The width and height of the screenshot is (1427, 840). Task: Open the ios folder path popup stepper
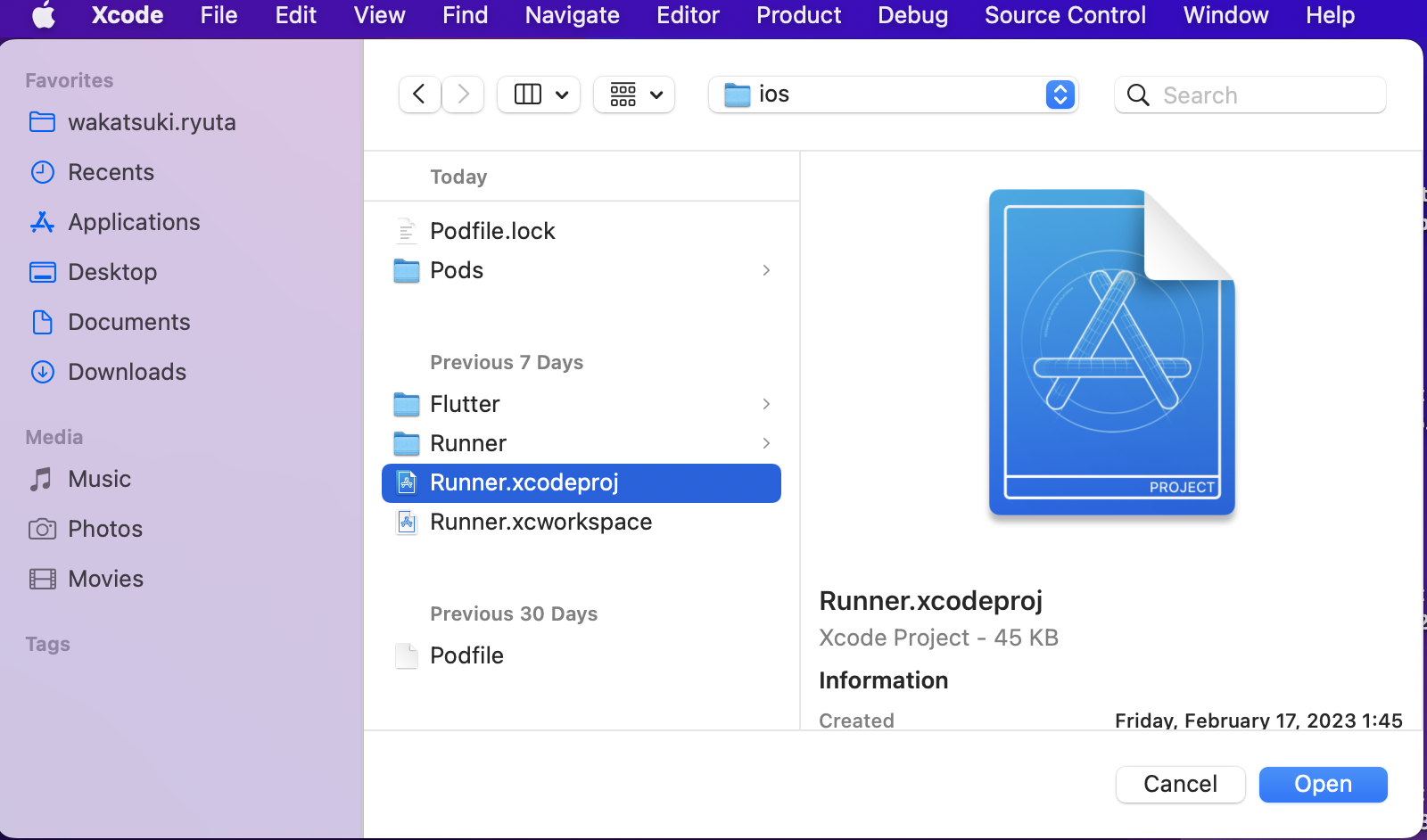1060,95
